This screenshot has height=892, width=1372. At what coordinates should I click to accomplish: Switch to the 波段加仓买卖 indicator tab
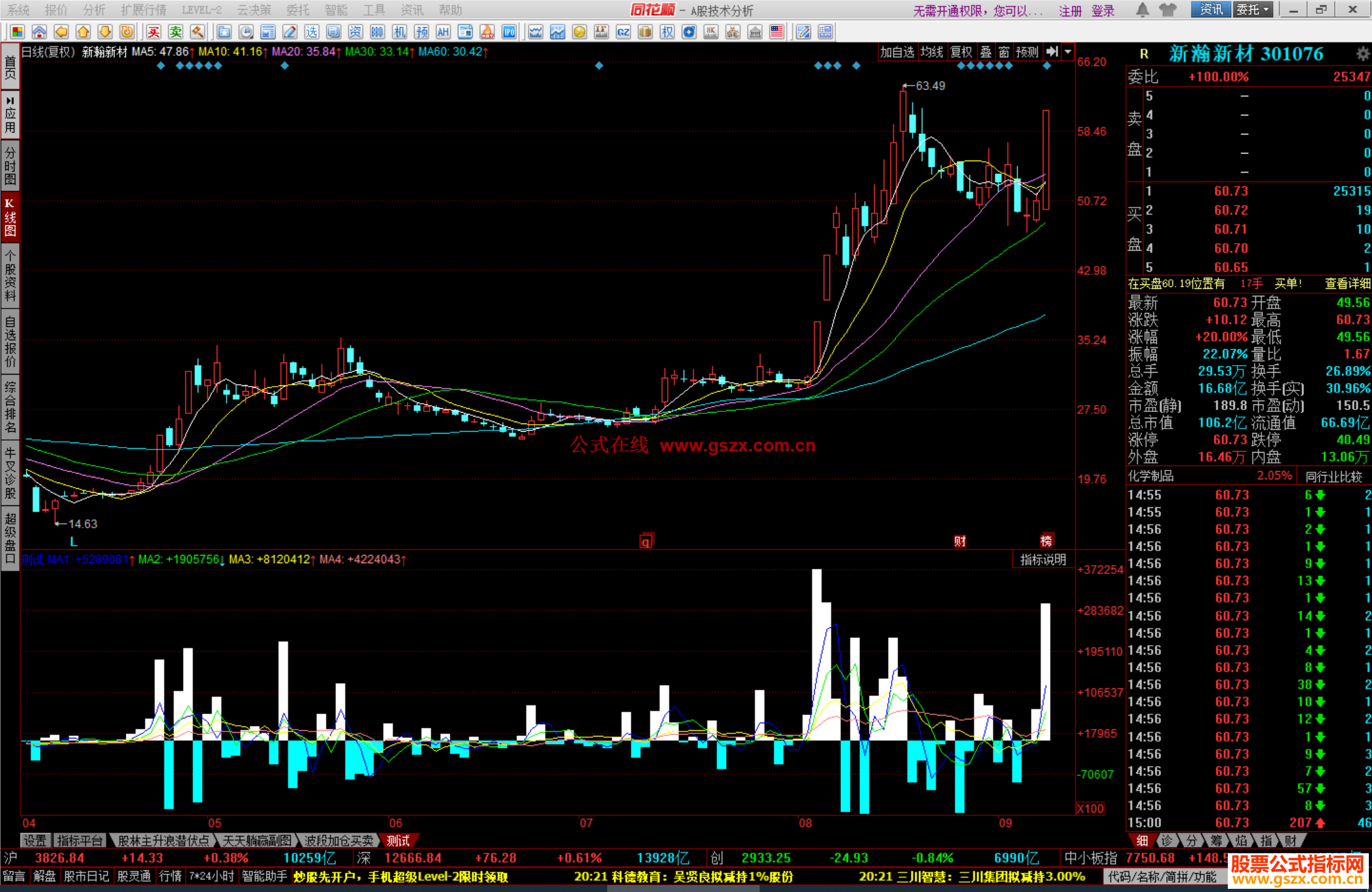pos(339,841)
